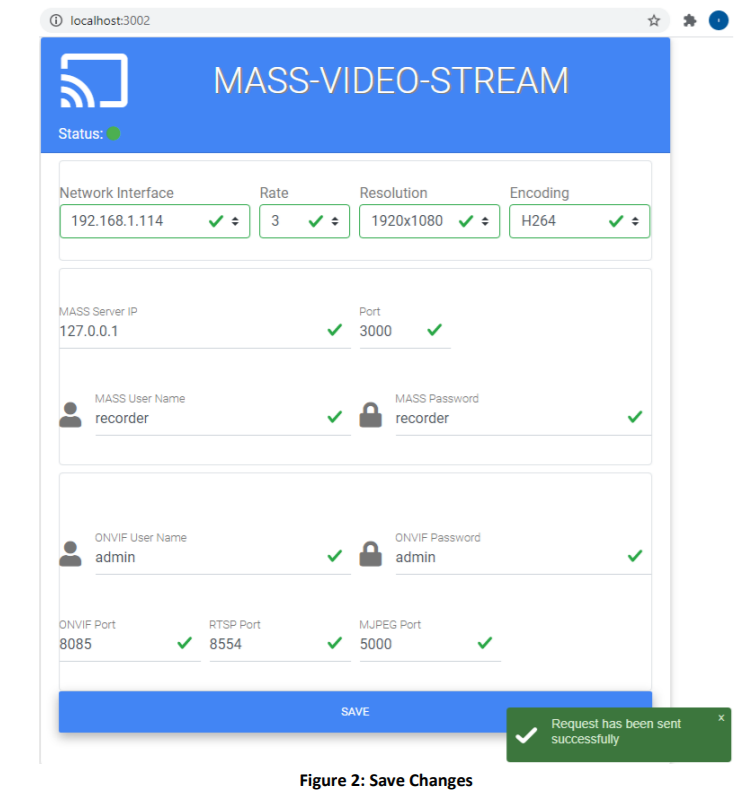Focus the MASS User Name field
This screenshot has width=742, height=802.
pyautogui.click(x=223, y=418)
